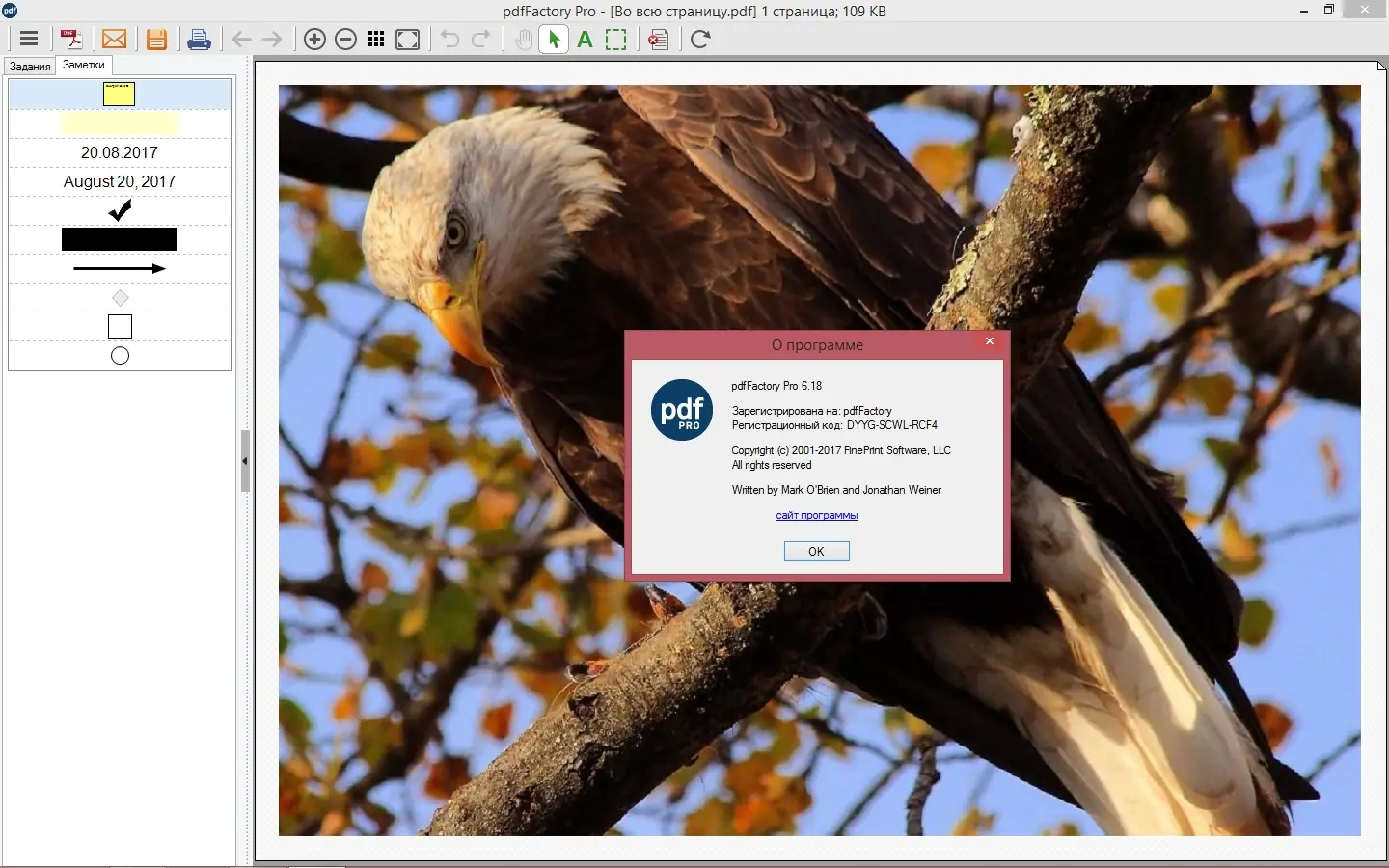Switch to the Заметки tab
1389x868 pixels.
tap(84, 65)
